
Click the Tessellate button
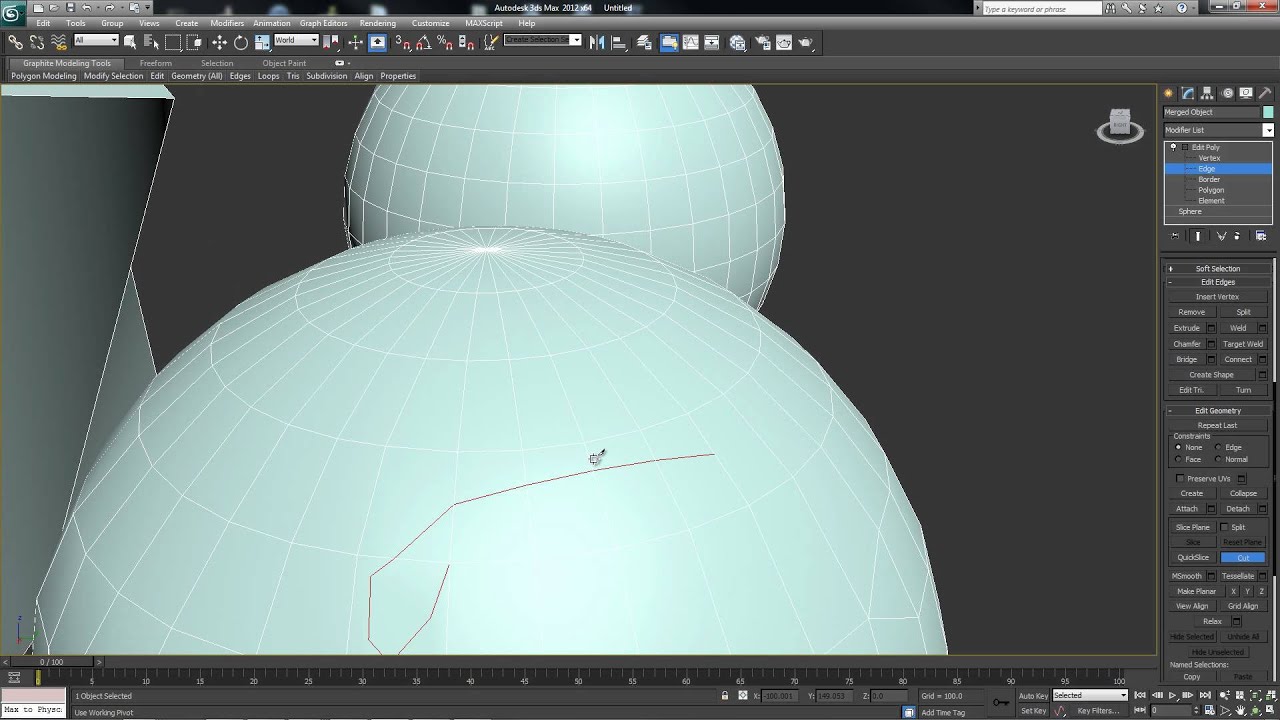(x=1238, y=576)
